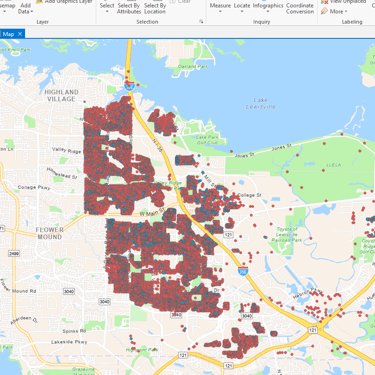Click Add Graphics Layer in the Layer group
The height and width of the screenshot is (375, 375).
tap(64, 2)
